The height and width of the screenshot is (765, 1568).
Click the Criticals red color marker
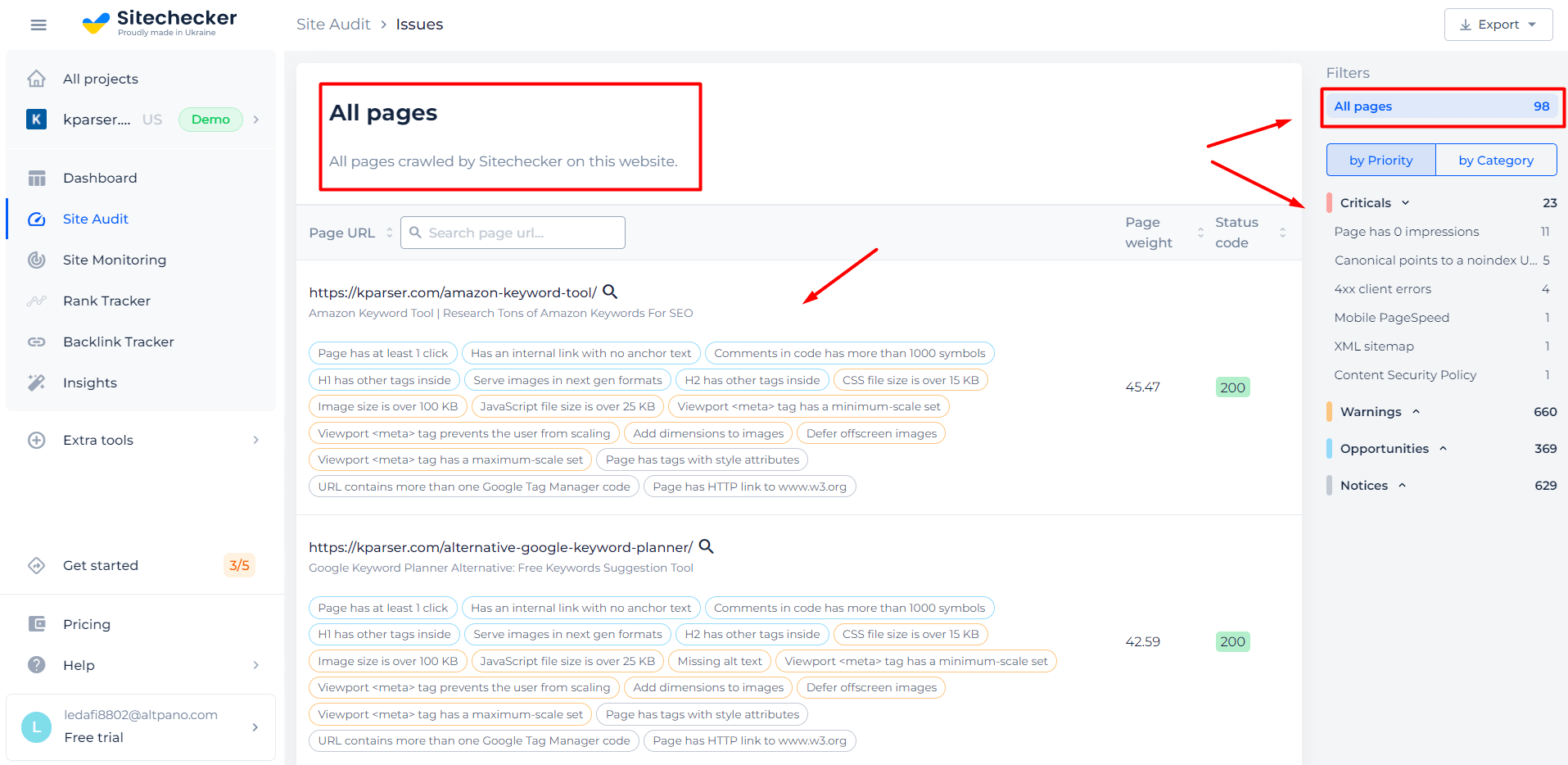click(1329, 202)
